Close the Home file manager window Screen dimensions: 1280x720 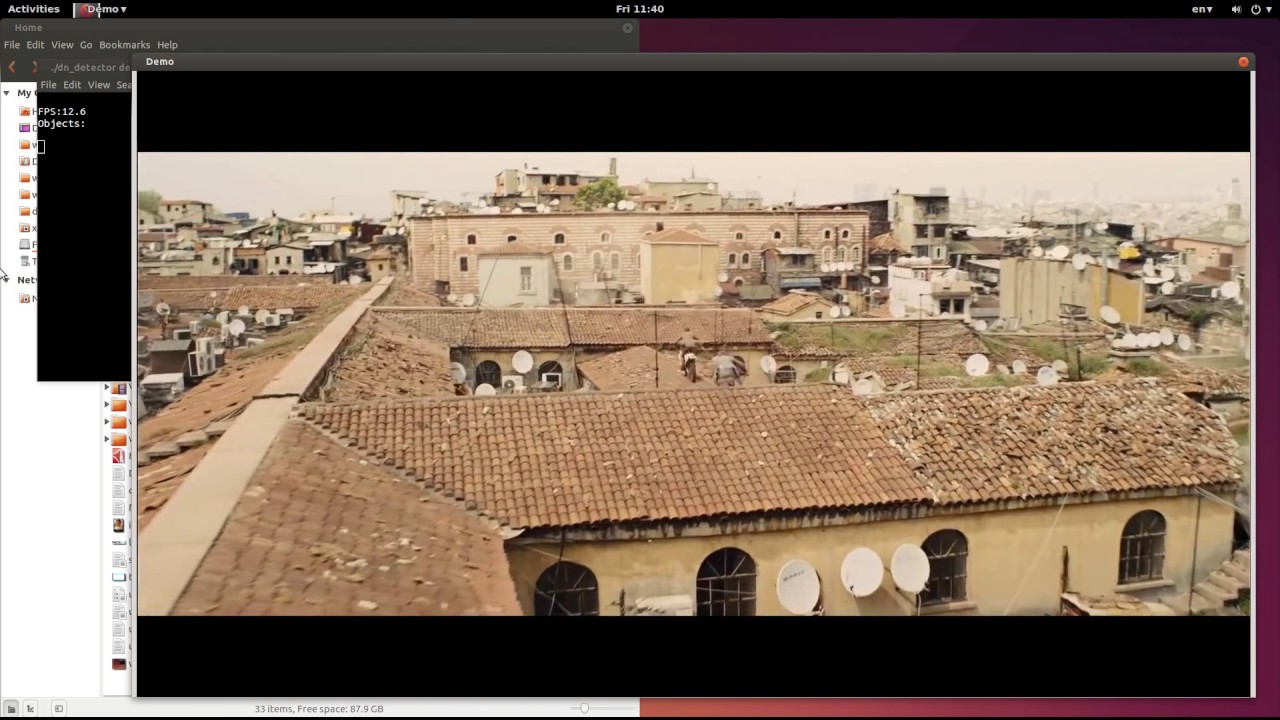pos(628,28)
